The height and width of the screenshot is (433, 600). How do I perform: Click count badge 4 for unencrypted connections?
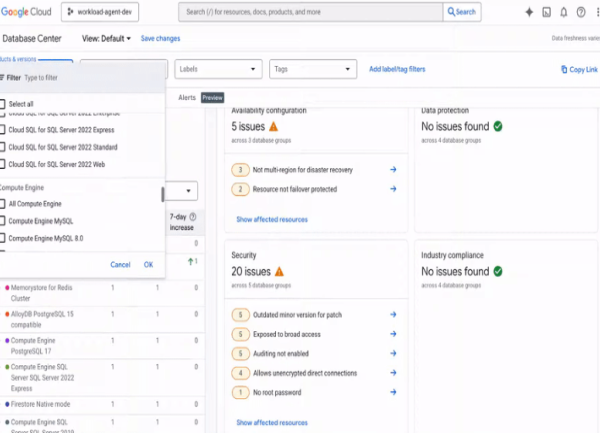(x=240, y=373)
